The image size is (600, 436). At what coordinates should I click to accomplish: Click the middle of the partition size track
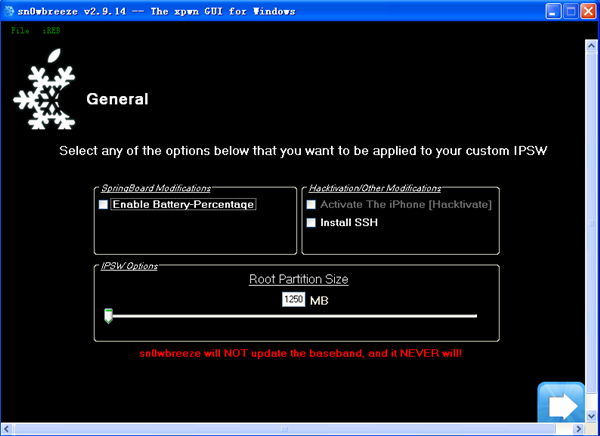pos(292,316)
